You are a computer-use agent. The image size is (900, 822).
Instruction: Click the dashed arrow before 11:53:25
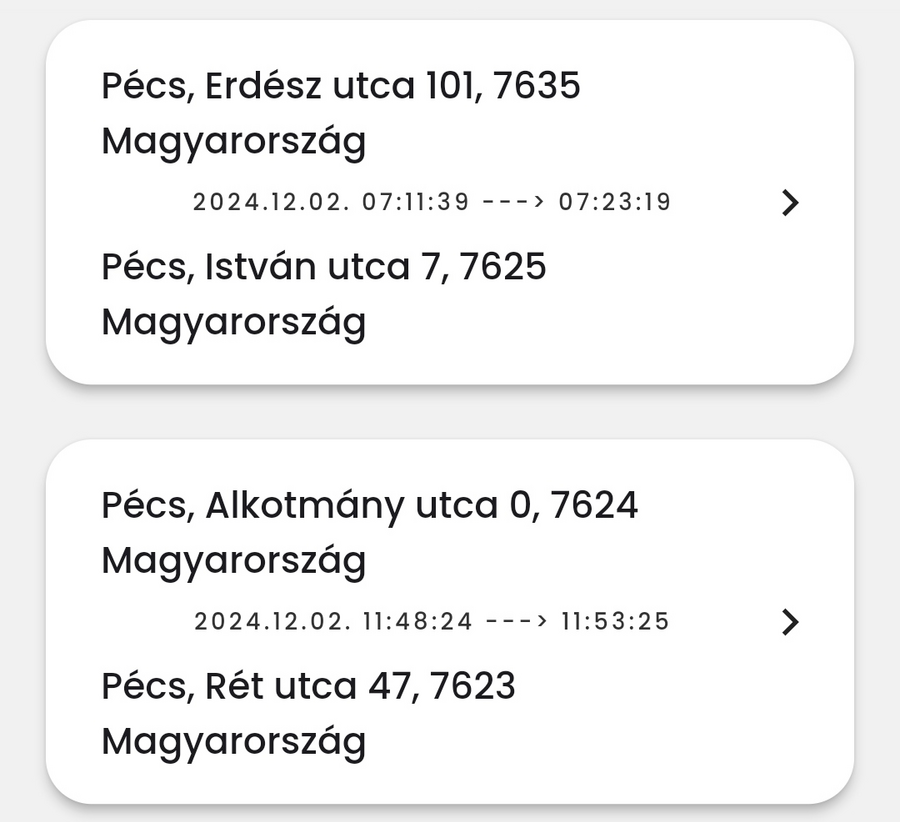pyautogui.click(x=516, y=622)
